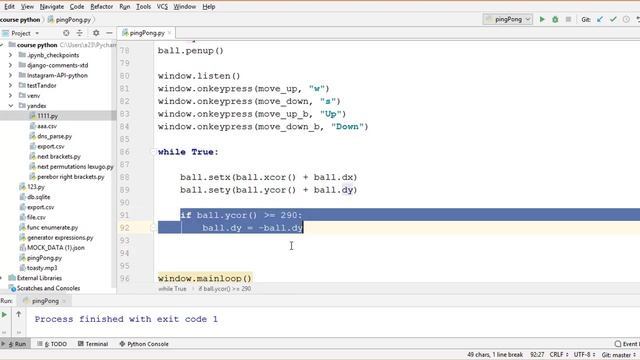This screenshot has height=360, width=640.
Task: Collapse the yandex folder
Action: click(x=11, y=106)
